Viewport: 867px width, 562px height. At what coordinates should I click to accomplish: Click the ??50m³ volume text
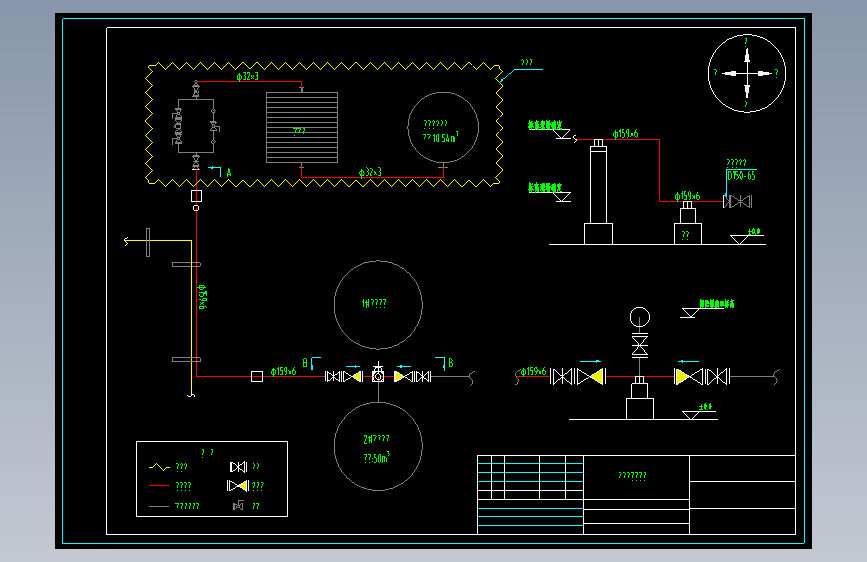[377, 458]
